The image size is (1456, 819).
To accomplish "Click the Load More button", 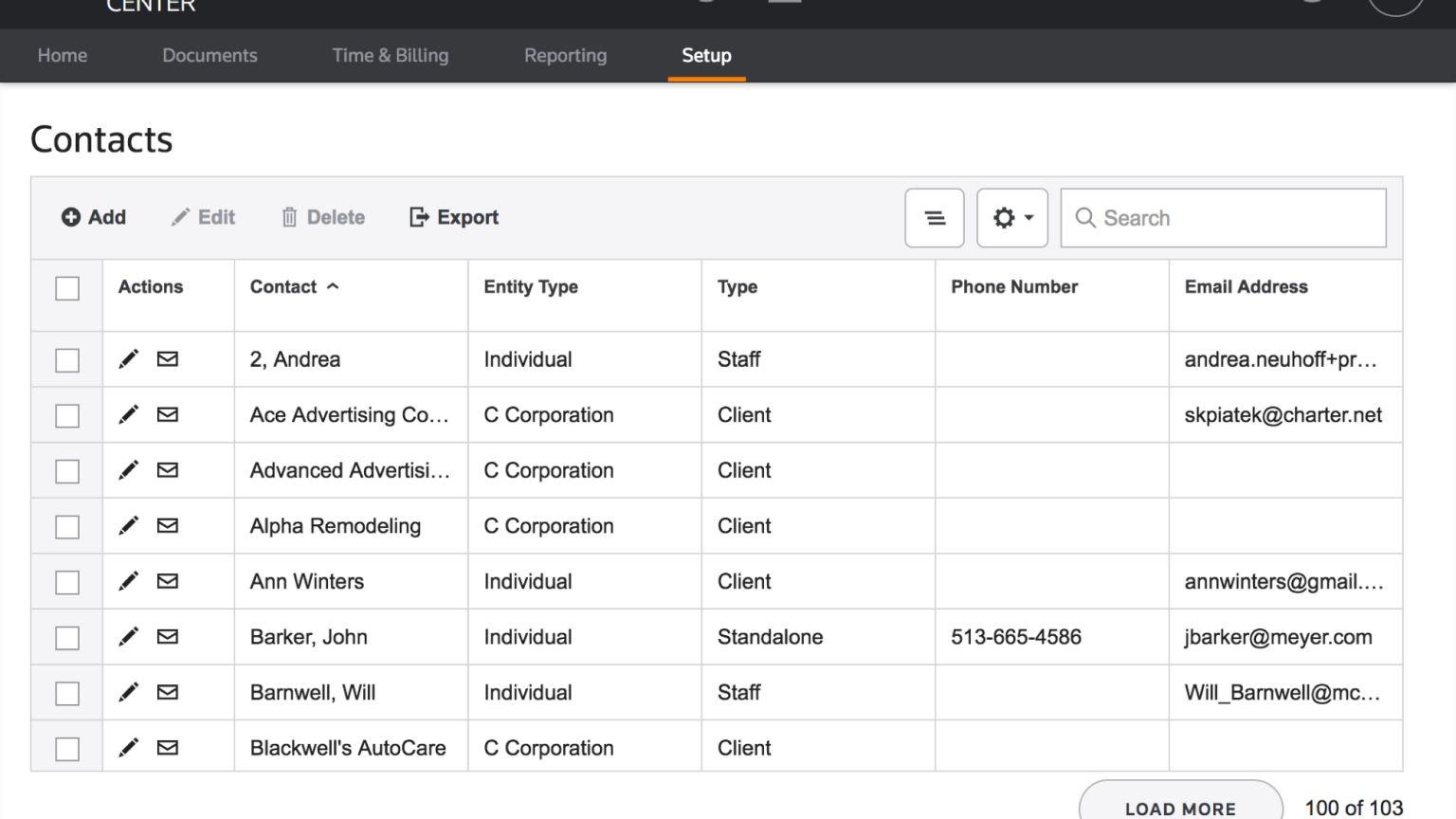I will coord(1179,808).
